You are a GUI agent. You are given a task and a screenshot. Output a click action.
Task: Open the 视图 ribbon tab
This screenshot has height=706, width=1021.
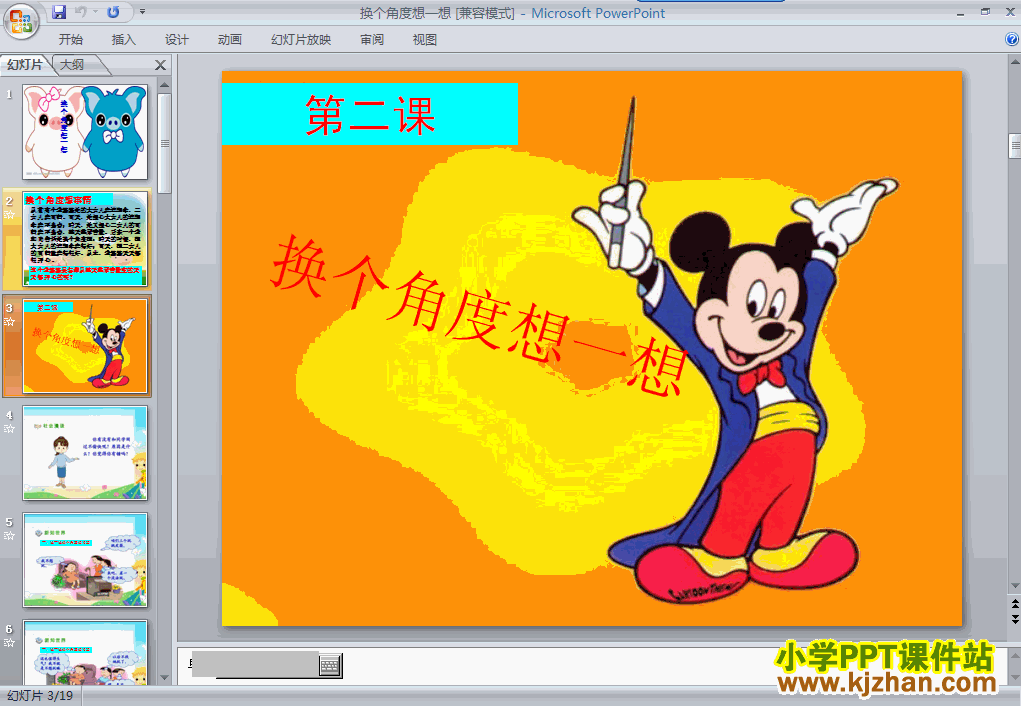coord(425,40)
